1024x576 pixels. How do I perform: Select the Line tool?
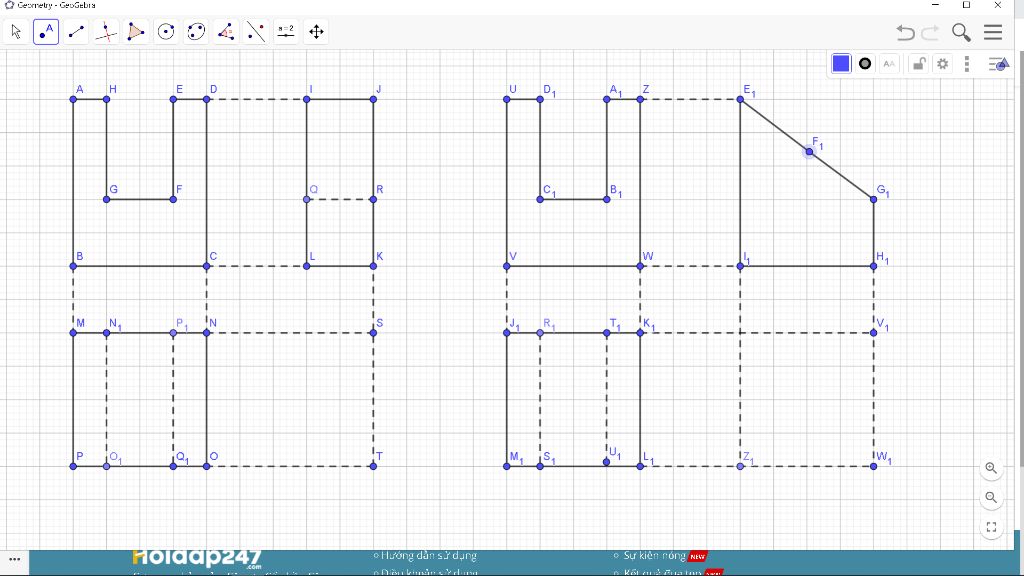(x=76, y=31)
